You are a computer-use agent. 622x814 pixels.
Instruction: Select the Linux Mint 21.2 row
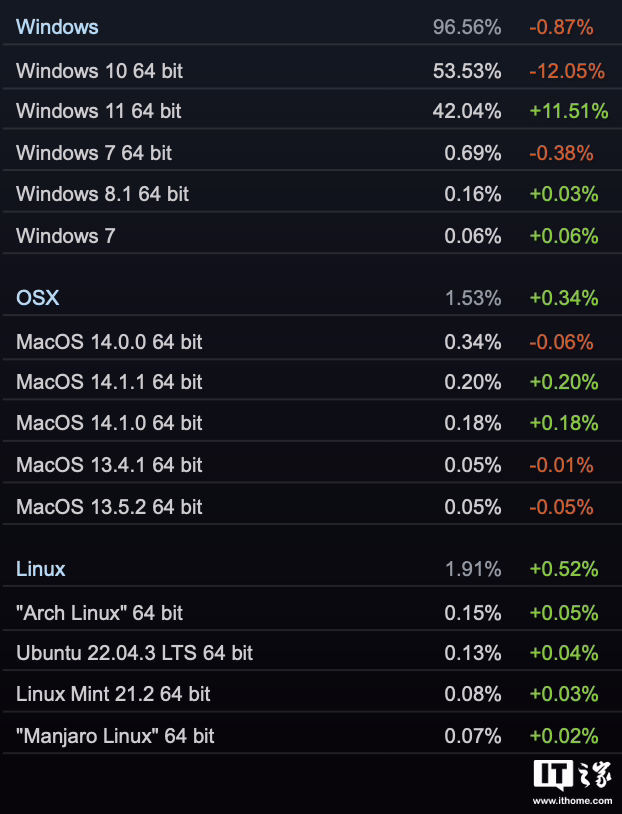coord(312,694)
